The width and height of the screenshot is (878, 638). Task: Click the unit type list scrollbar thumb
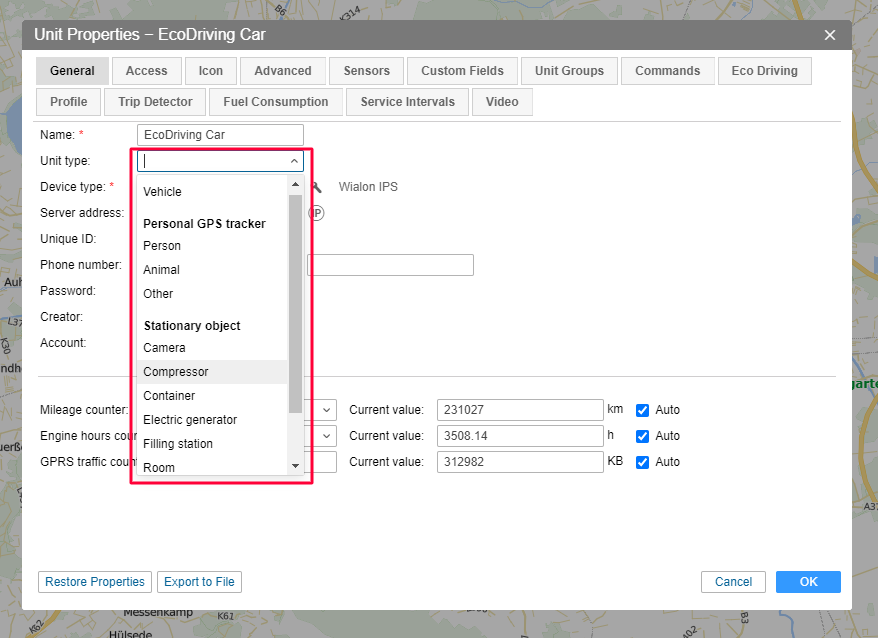click(295, 300)
